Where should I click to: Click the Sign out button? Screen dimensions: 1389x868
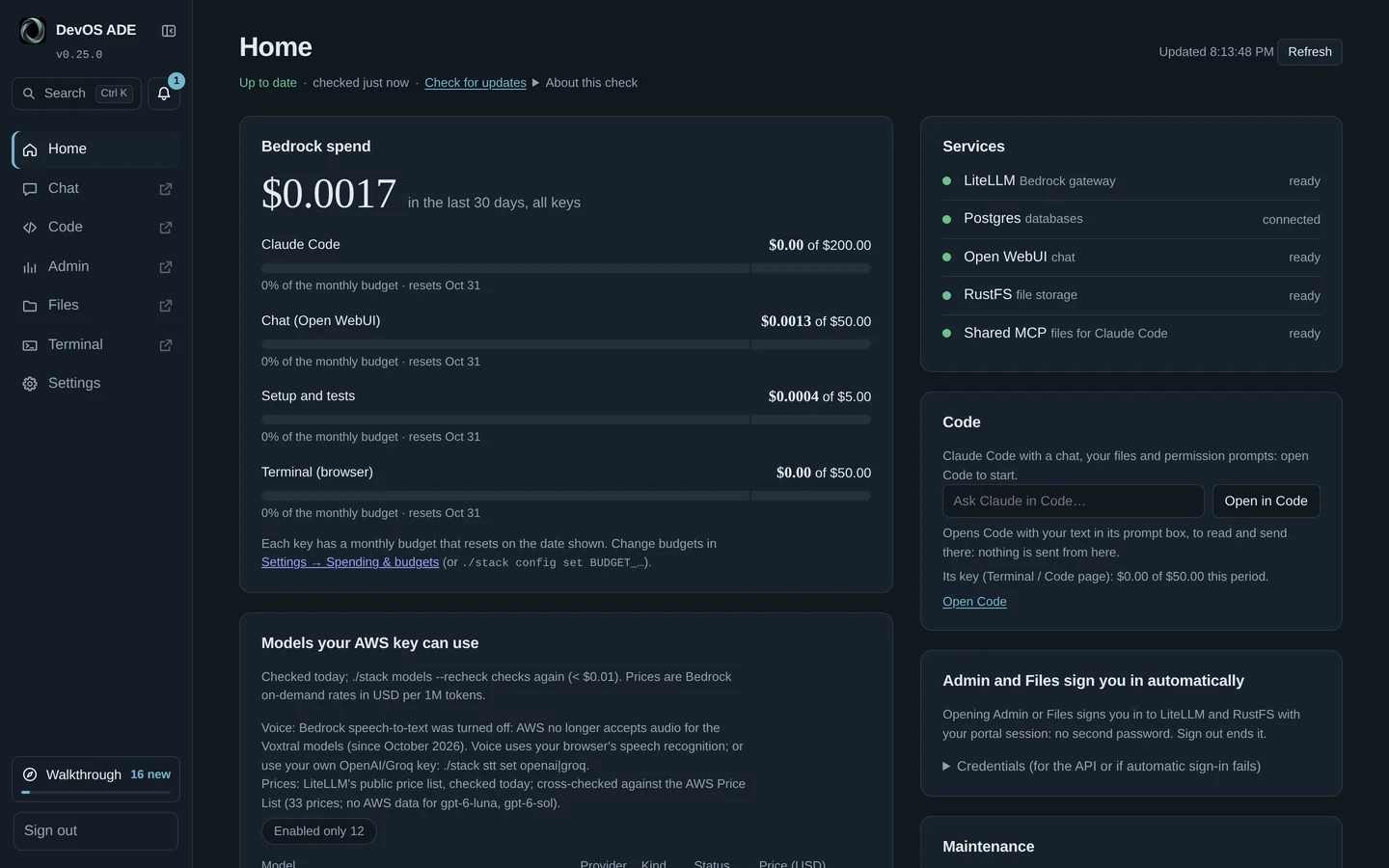(95, 831)
